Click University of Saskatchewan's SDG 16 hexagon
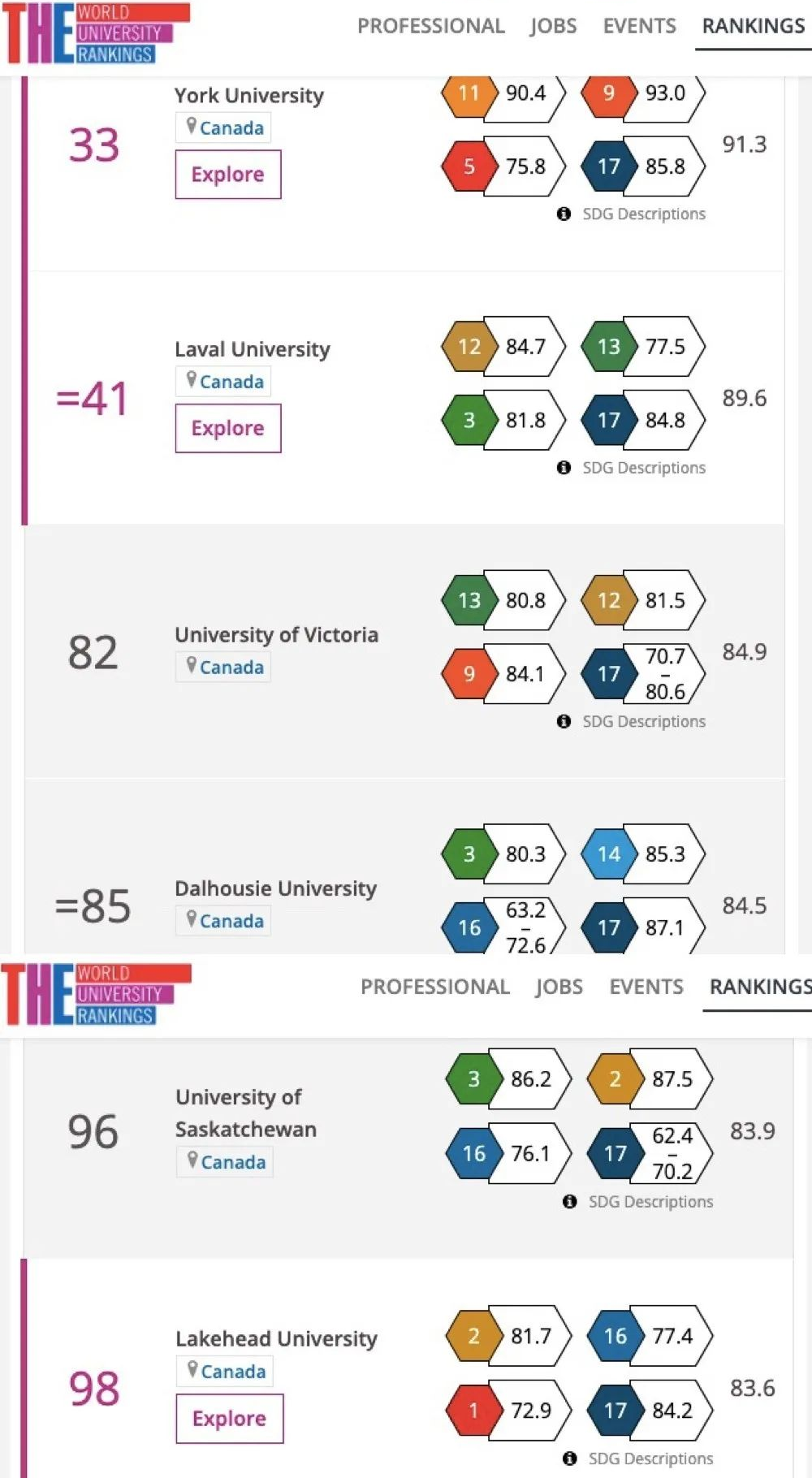Viewport: 812px width, 1478px height. 473,1153
